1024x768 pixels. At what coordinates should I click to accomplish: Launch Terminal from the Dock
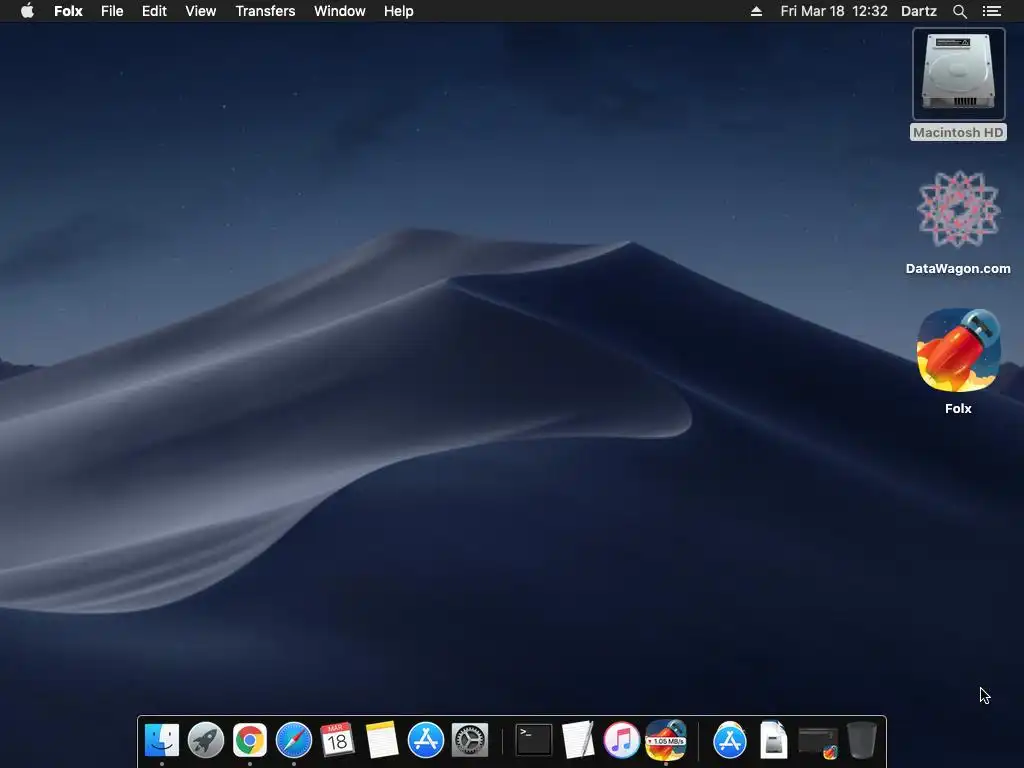coord(534,740)
